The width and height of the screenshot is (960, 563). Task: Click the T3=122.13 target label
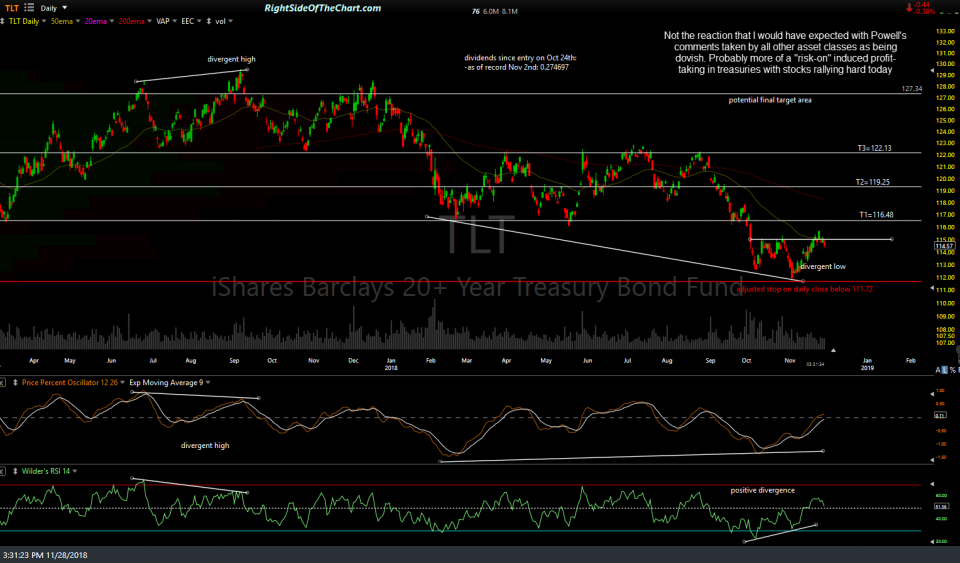point(874,148)
